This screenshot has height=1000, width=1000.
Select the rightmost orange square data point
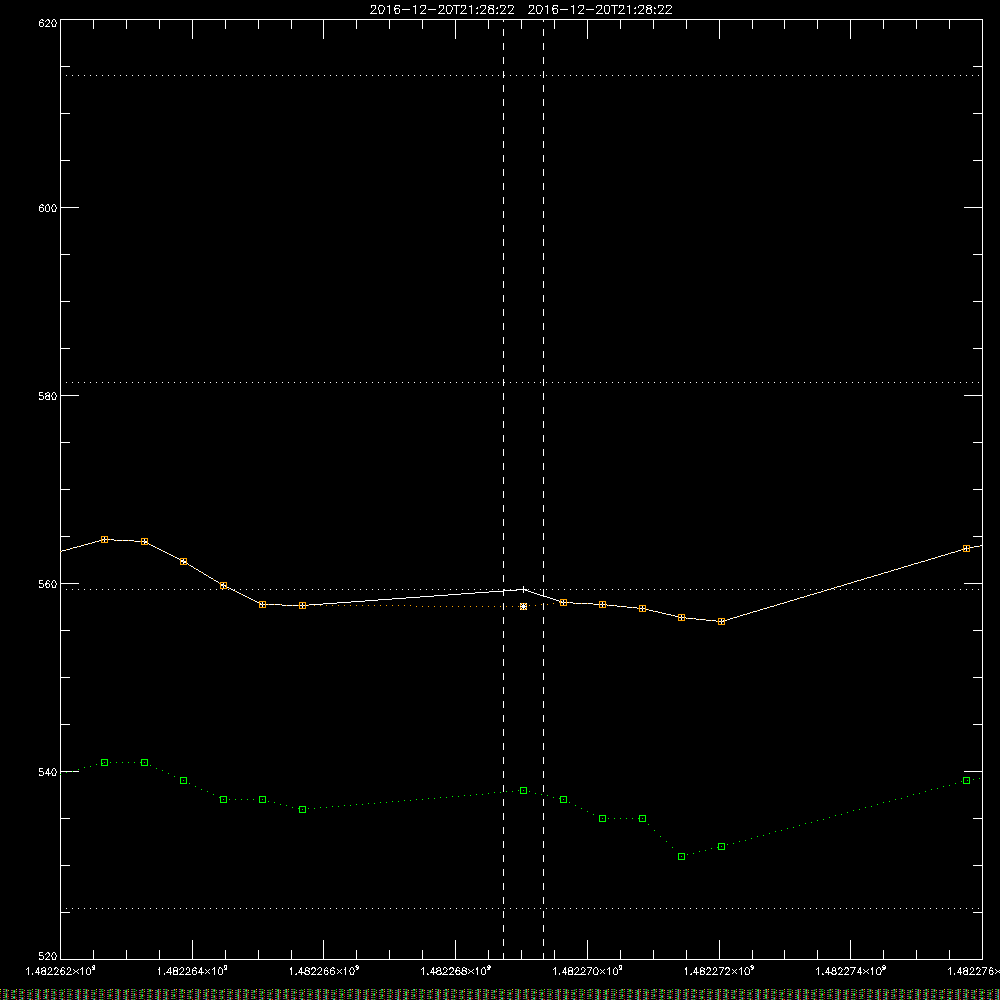[x=967, y=548]
